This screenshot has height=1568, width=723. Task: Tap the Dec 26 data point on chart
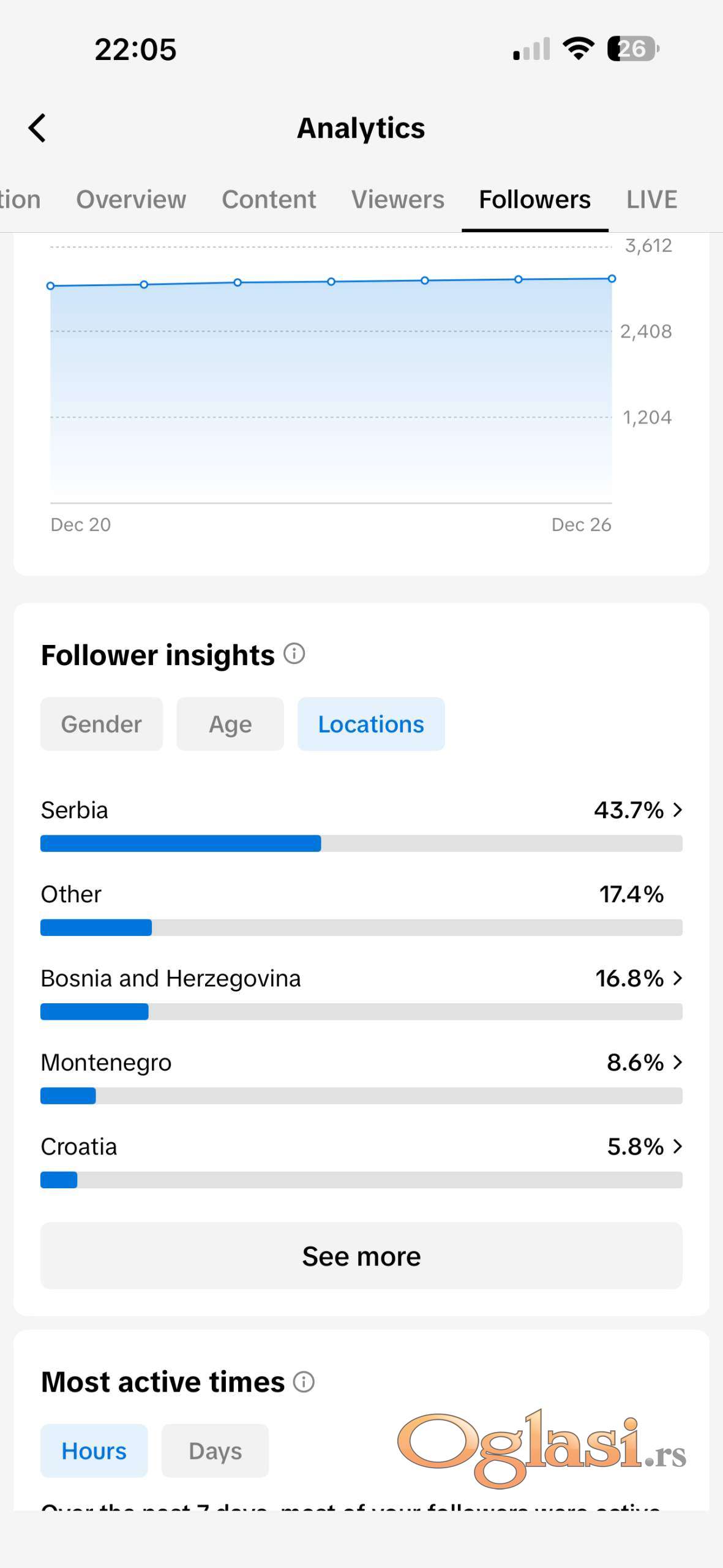[x=612, y=279]
